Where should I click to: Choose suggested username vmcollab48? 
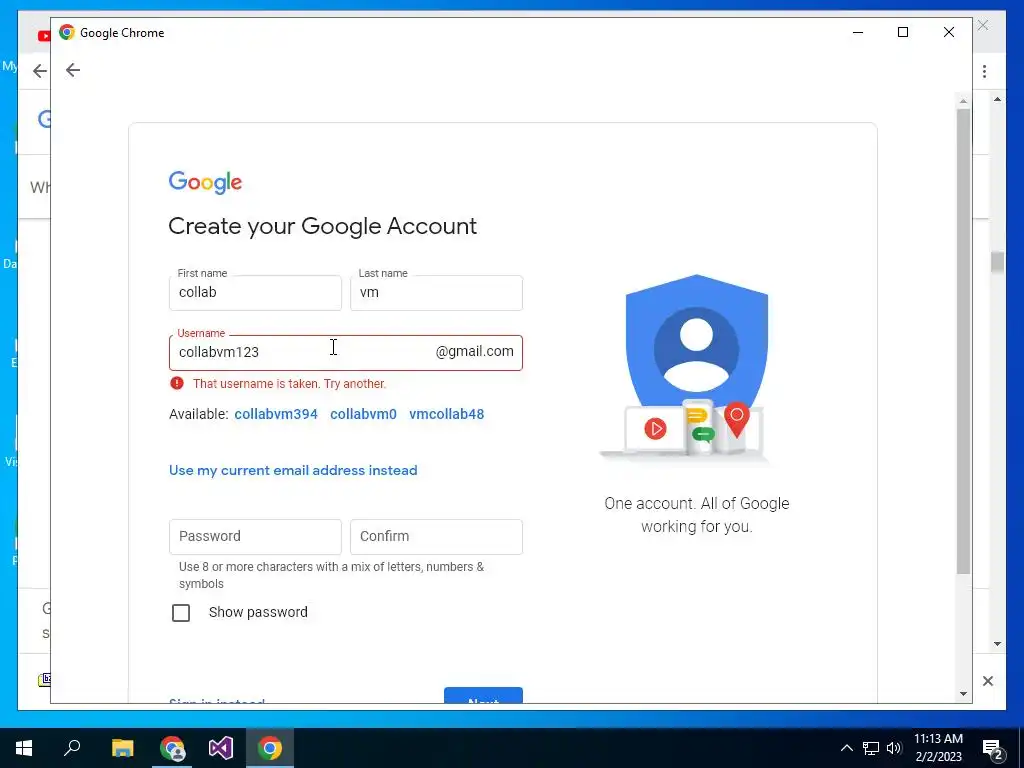447,414
